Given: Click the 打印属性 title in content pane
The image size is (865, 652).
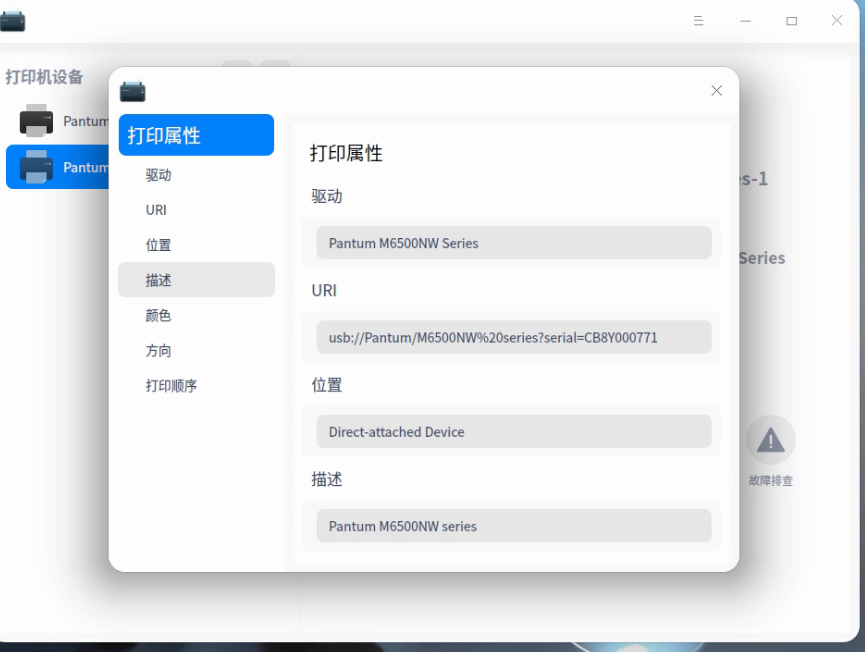Looking at the screenshot, I should click(346, 153).
